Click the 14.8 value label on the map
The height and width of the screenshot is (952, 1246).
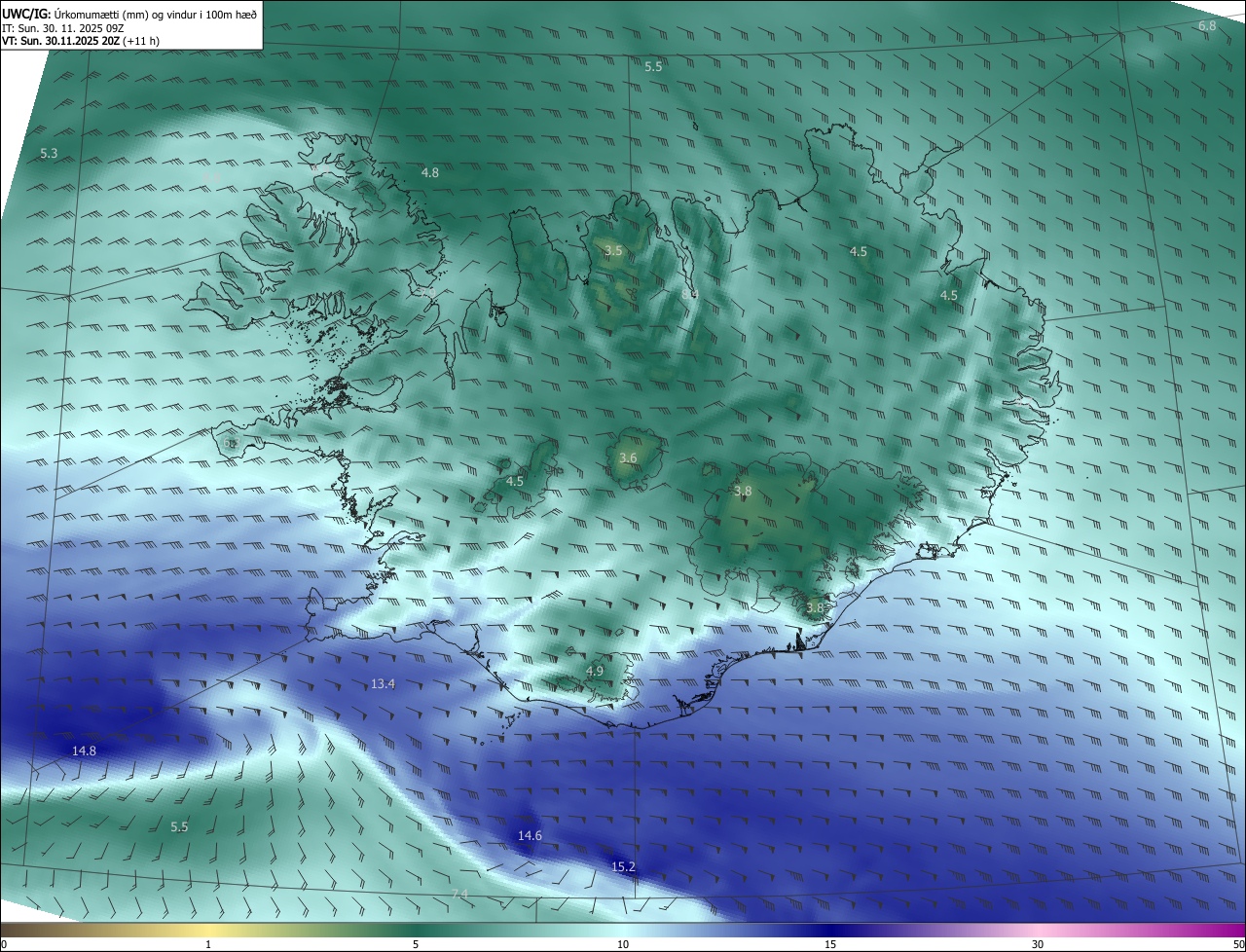(84, 751)
